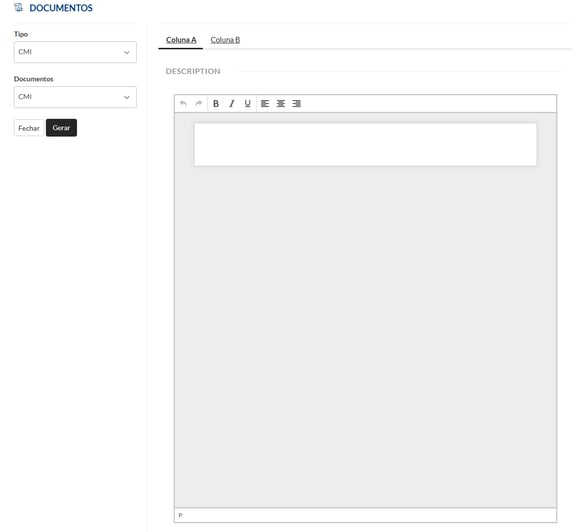
Task: Switch to the Coluna B tab
Action: [x=225, y=40]
